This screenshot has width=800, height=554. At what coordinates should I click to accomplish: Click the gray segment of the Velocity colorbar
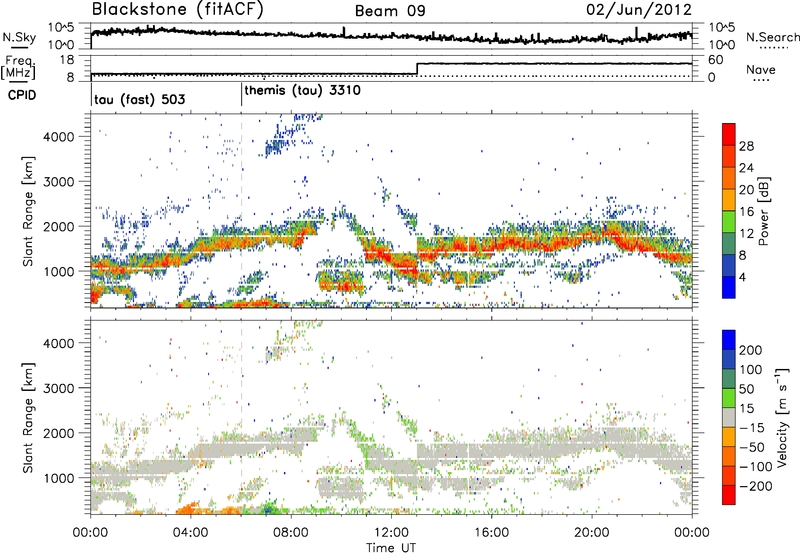[729, 417]
